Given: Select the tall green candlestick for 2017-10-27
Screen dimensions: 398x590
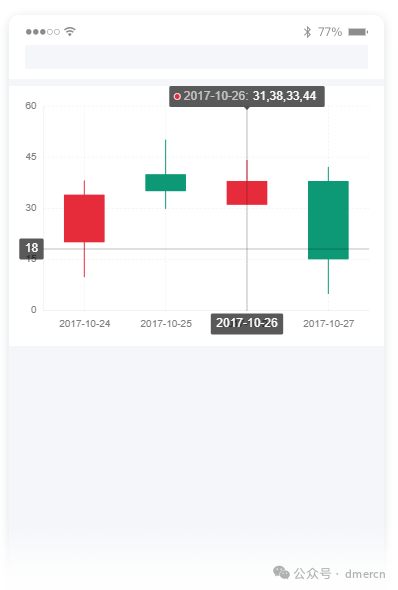Looking at the screenshot, I should tap(328, 220).
